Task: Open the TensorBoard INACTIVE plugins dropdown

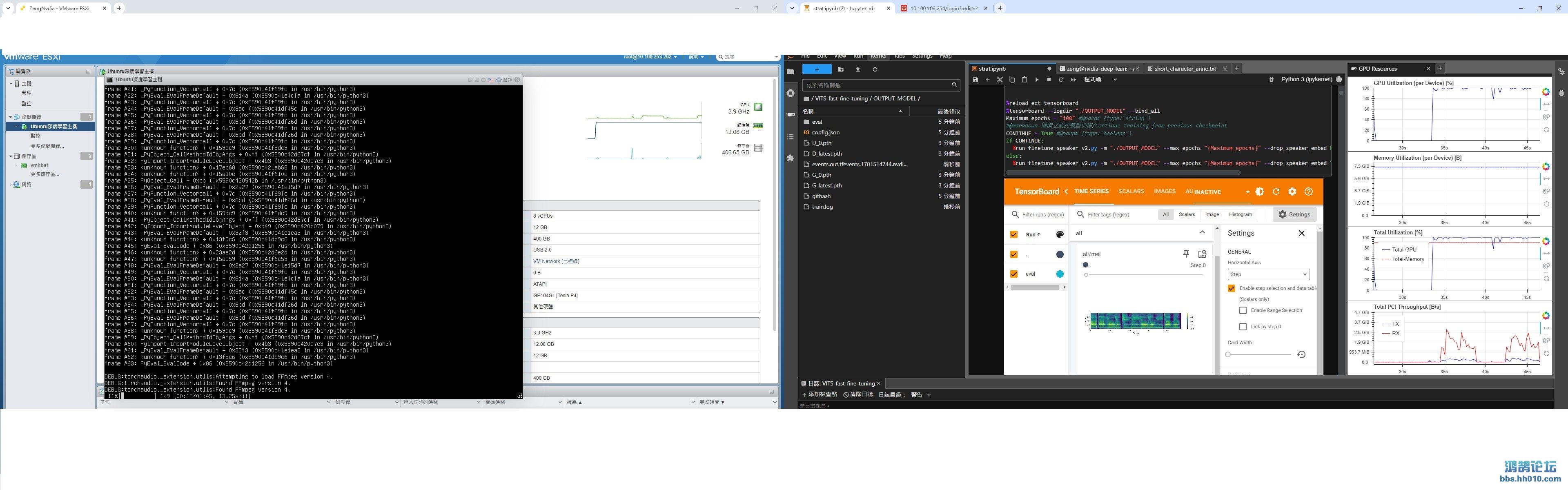Action: (1222, 192)
